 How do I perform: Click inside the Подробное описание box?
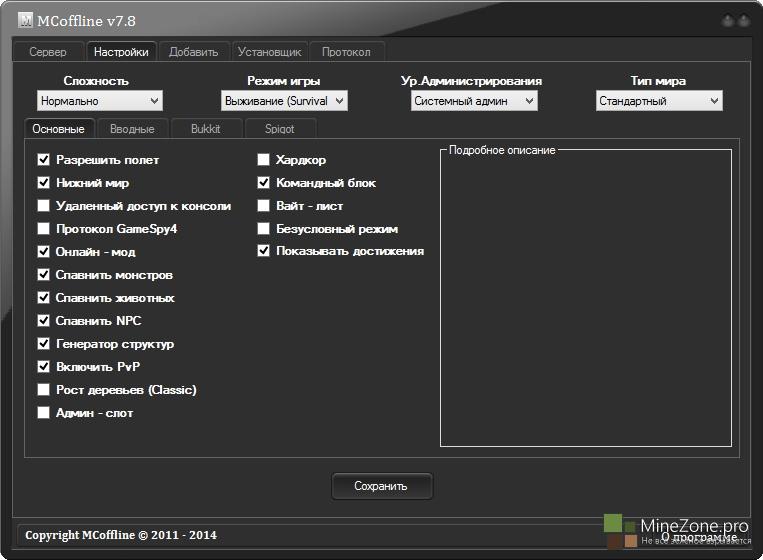(585, 300)
